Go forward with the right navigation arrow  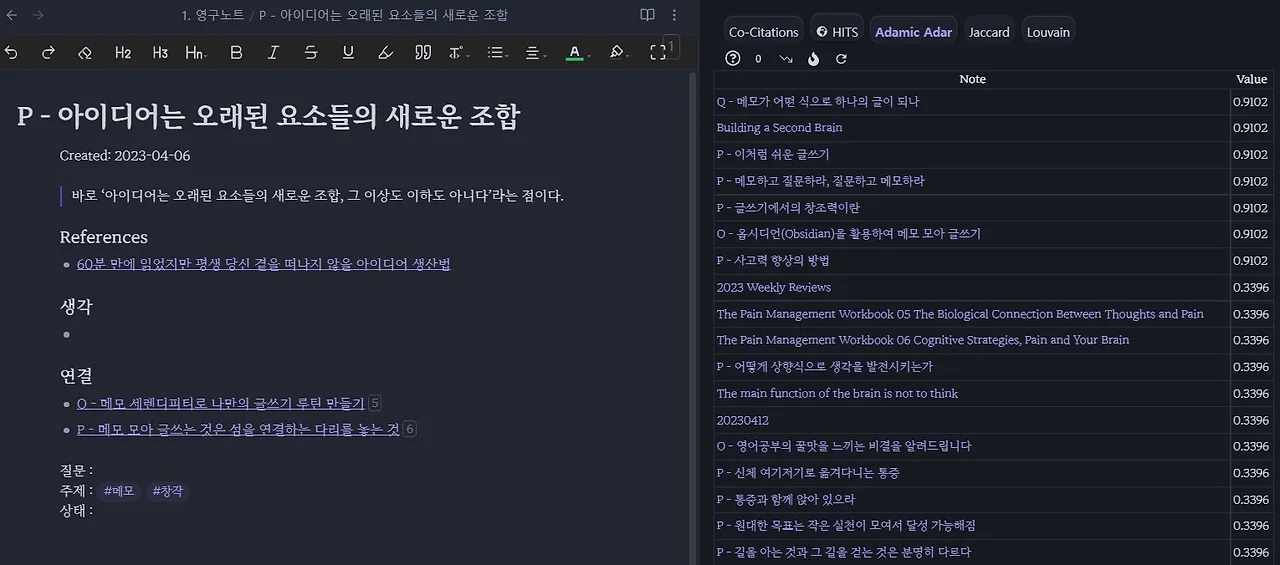point(38,15)
